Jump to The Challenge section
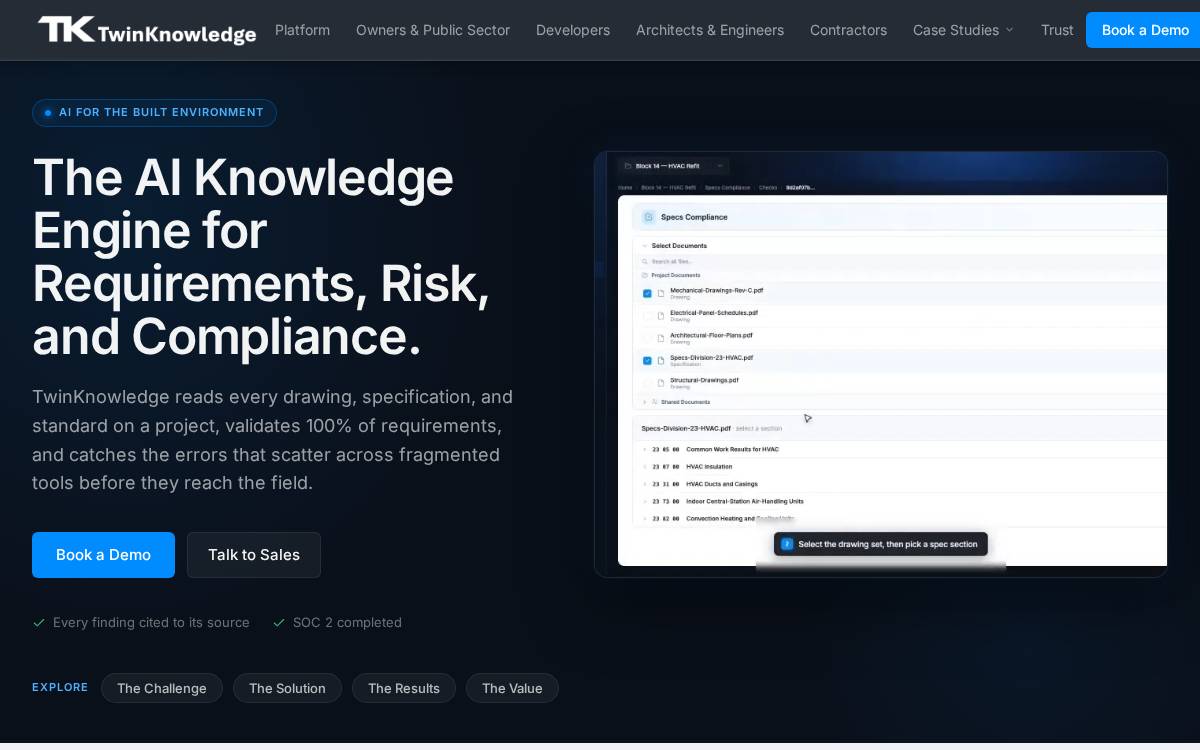This screenshot has height=750, width=1200. coord(162,688)
